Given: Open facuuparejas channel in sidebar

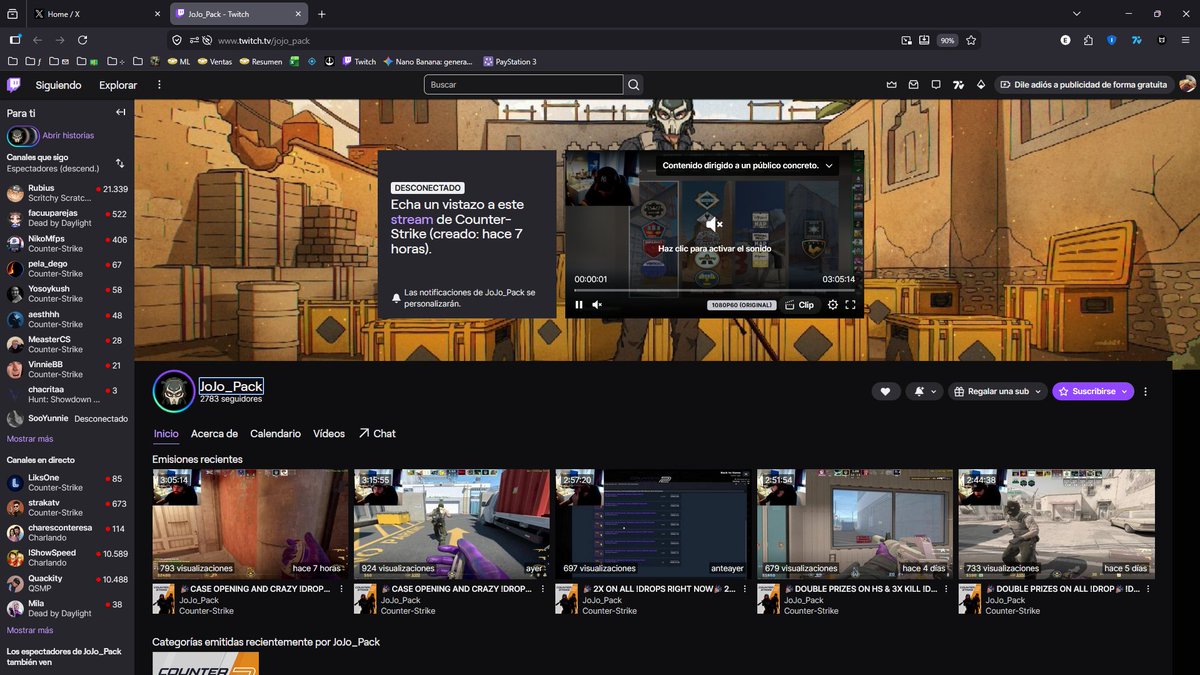Looking at the screenshot, I should [x=67, y=218].
